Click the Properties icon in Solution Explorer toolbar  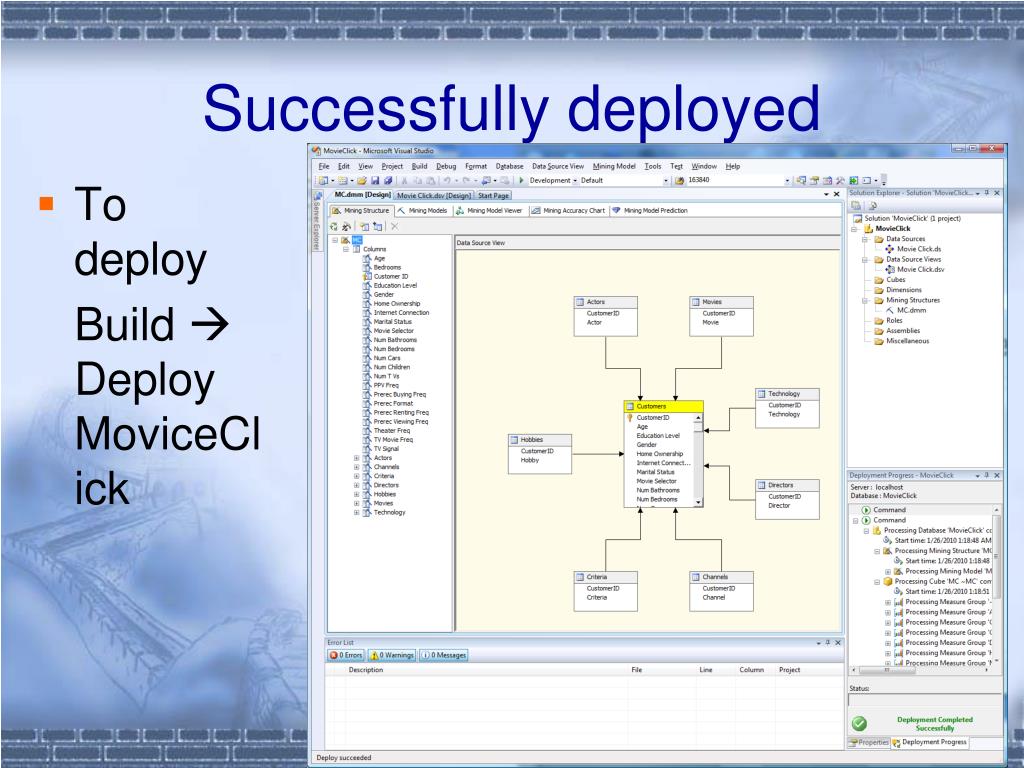[856, 206]
